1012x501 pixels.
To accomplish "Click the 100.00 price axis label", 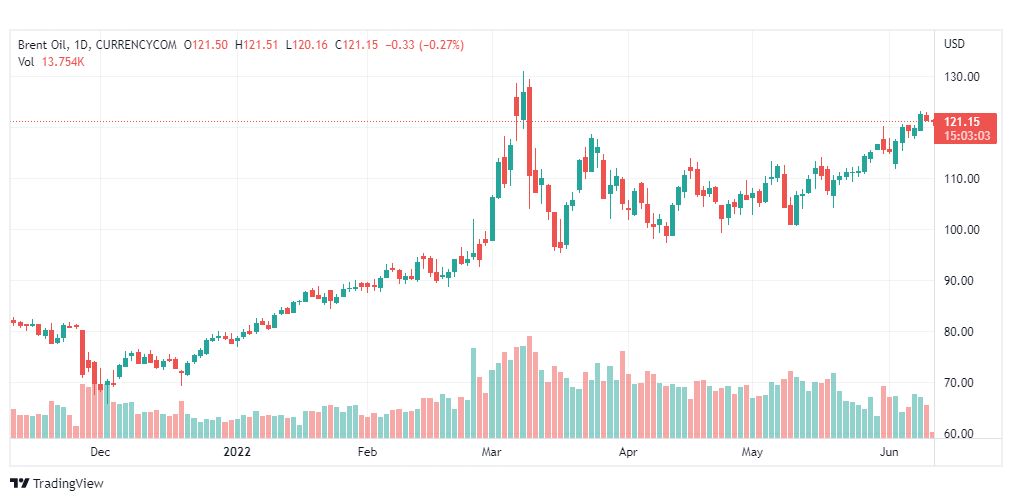I will tap(961, 230).
